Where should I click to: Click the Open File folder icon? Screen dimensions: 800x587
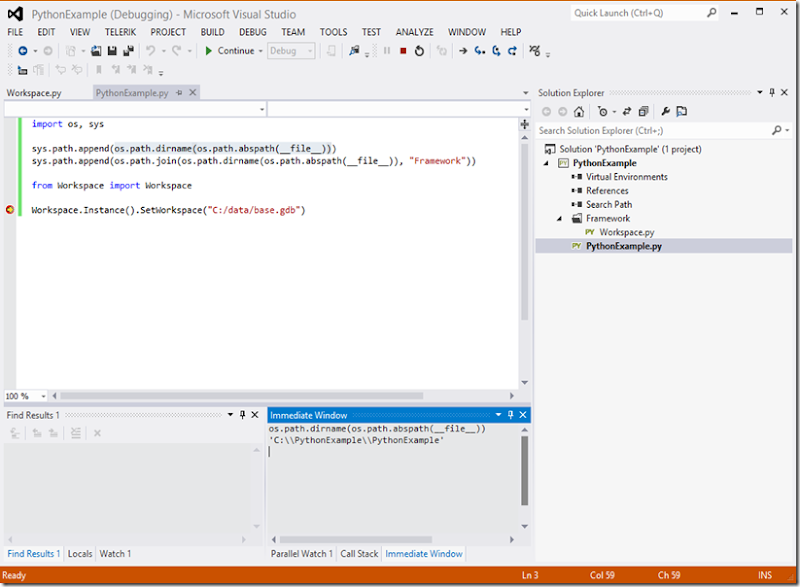pyautogui.click(x=96, y=50)
